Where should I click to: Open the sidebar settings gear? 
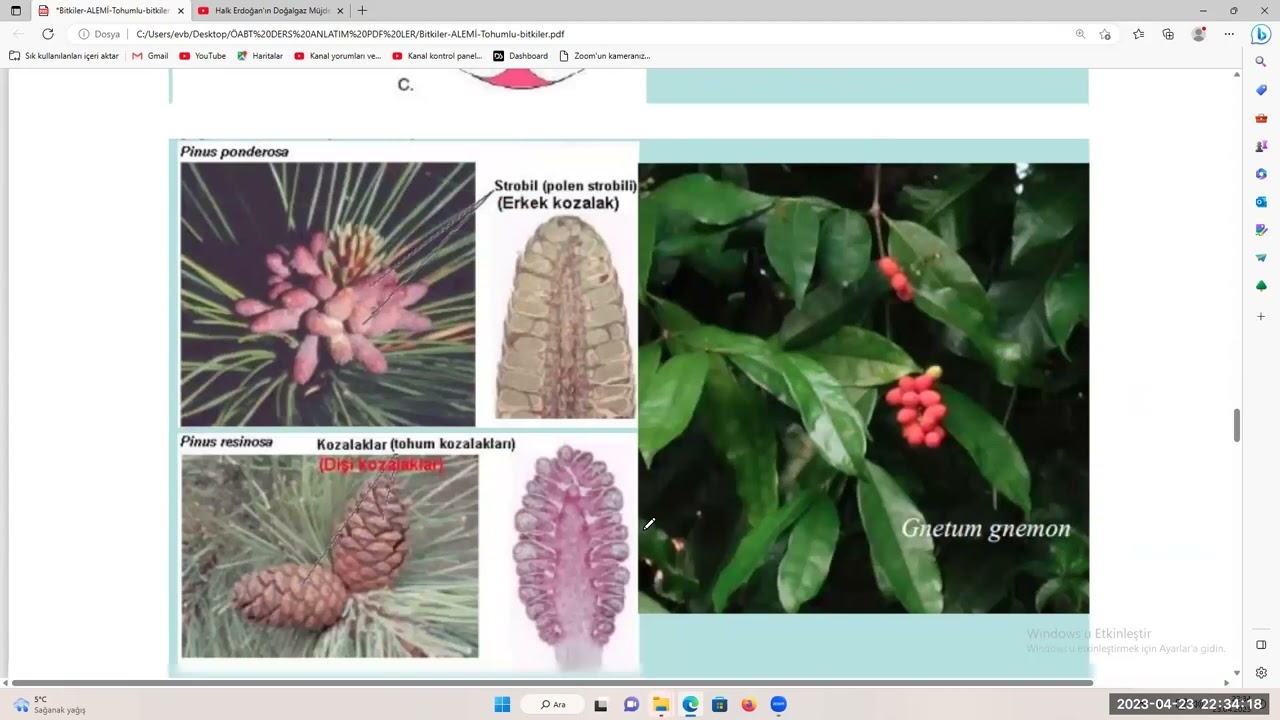click(1261, 673)
